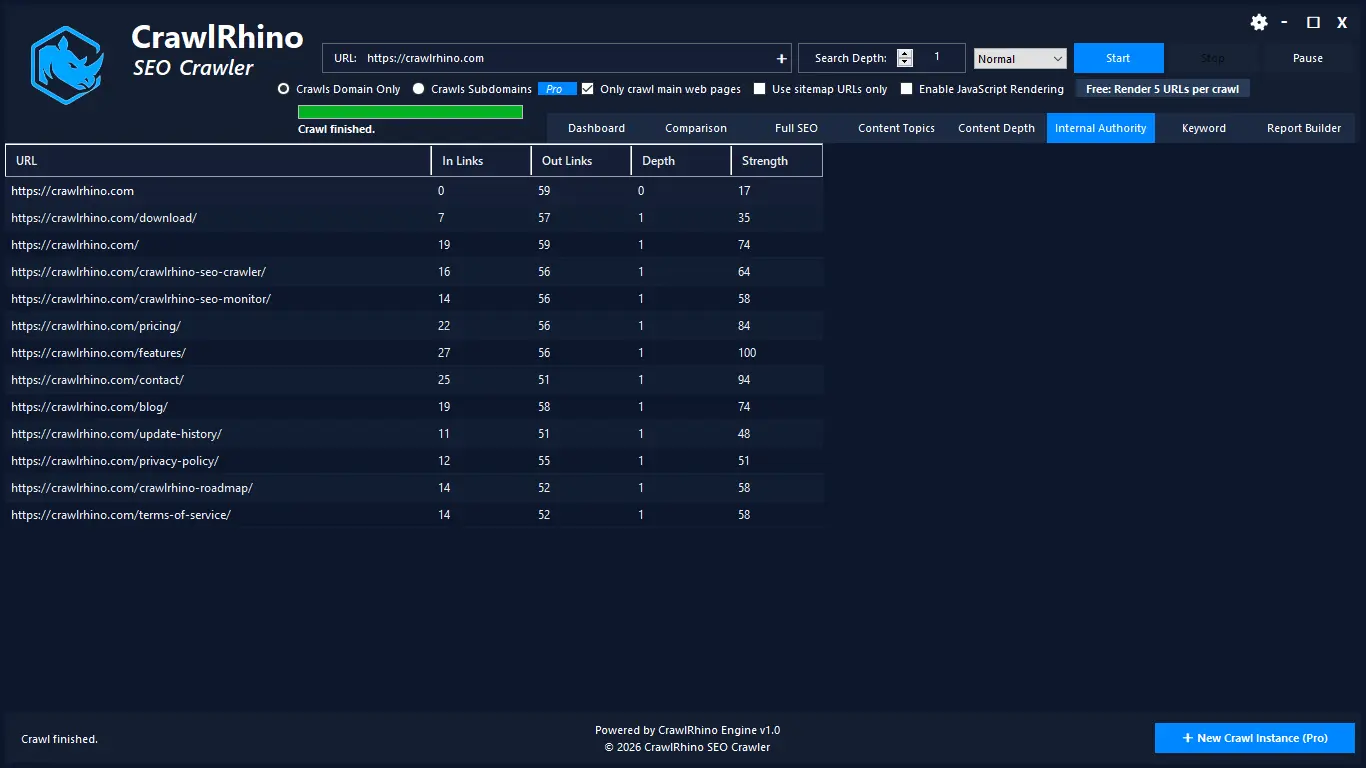Select Crawls Domain Only radio button

pos(284,89)
